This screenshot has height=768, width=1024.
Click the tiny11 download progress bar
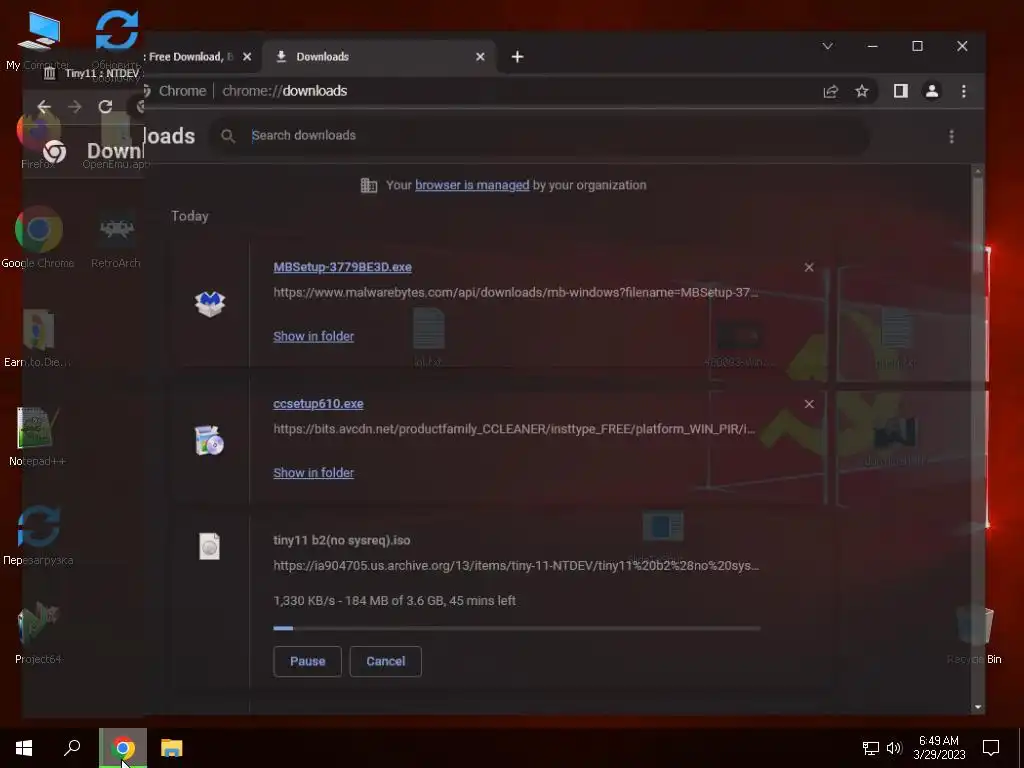517,628
